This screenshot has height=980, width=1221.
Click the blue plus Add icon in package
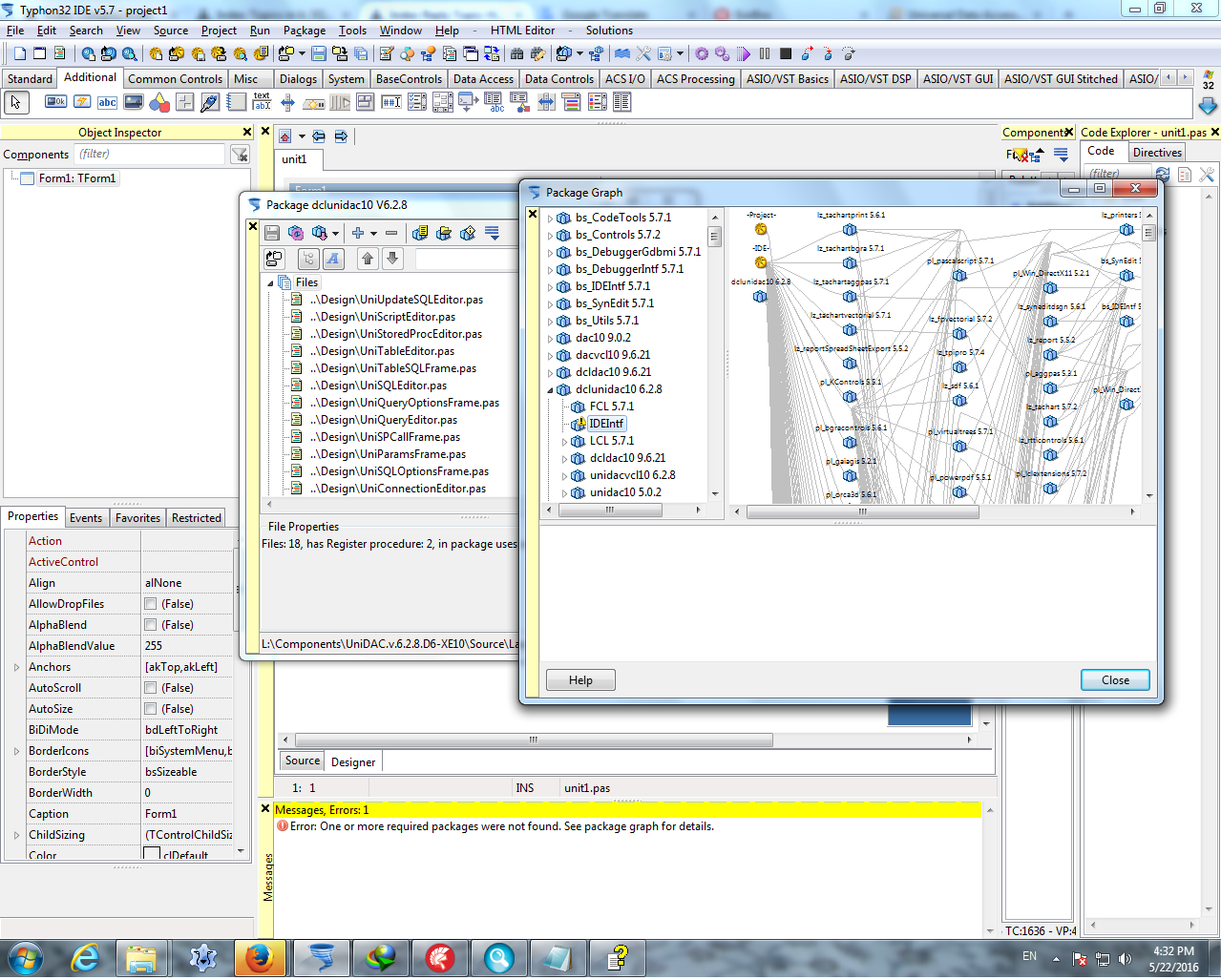(358, 233)
